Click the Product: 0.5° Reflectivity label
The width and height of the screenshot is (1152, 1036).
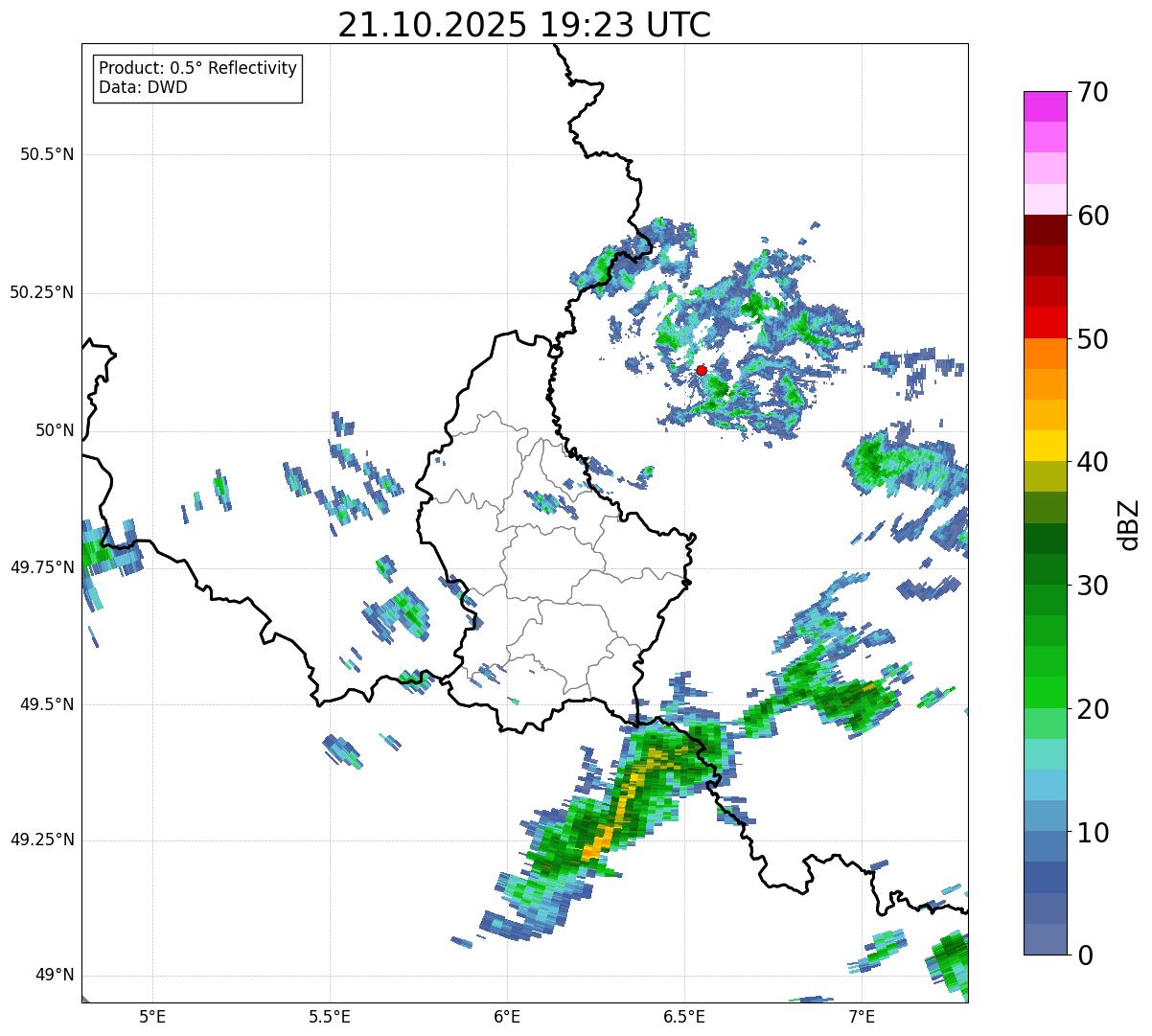pyautogui.click(x=197, y=69)
